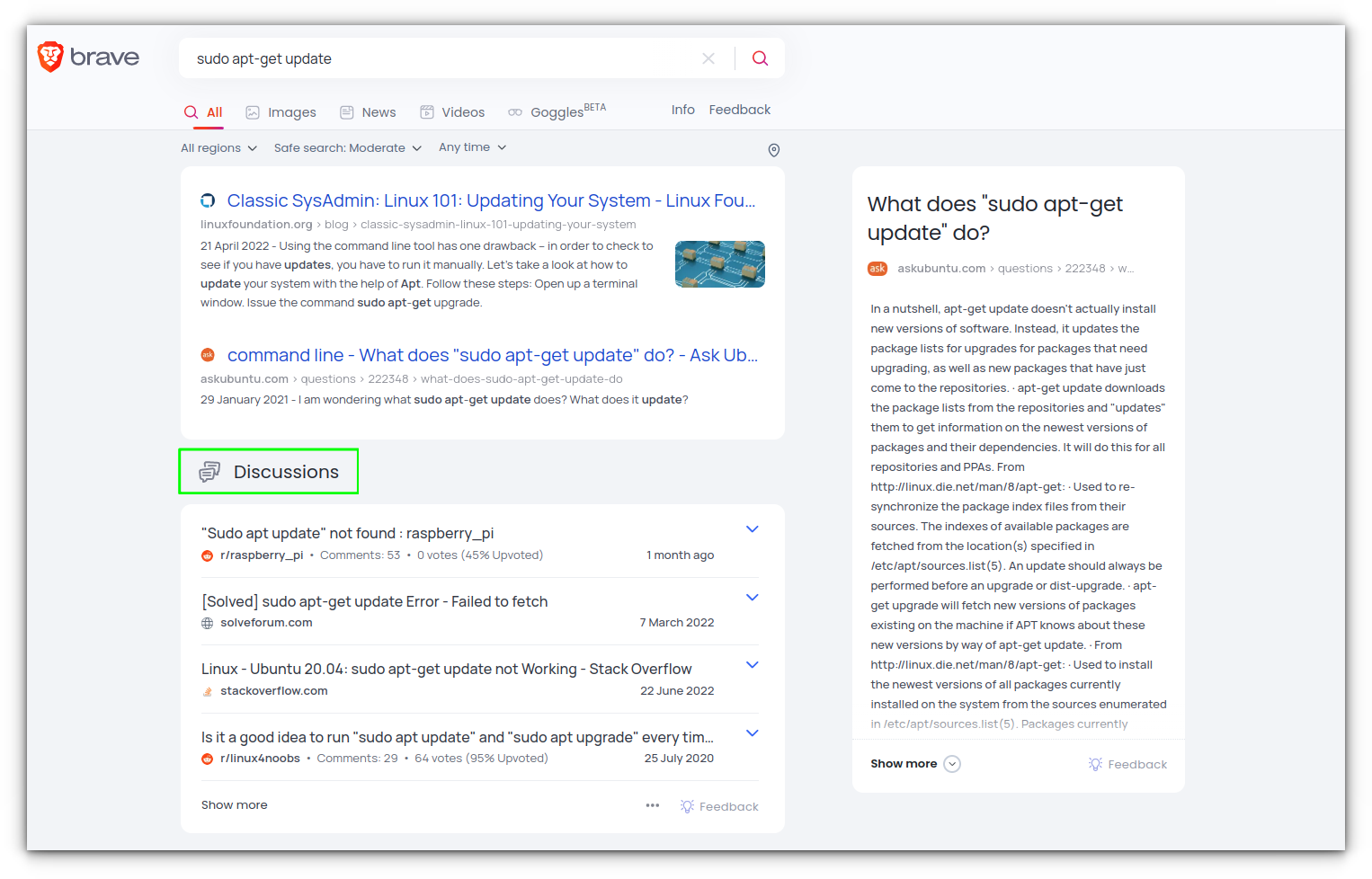Clear the search query with X icon
This screenshot has height=879, width=1372.
click(x=708, y=58)
